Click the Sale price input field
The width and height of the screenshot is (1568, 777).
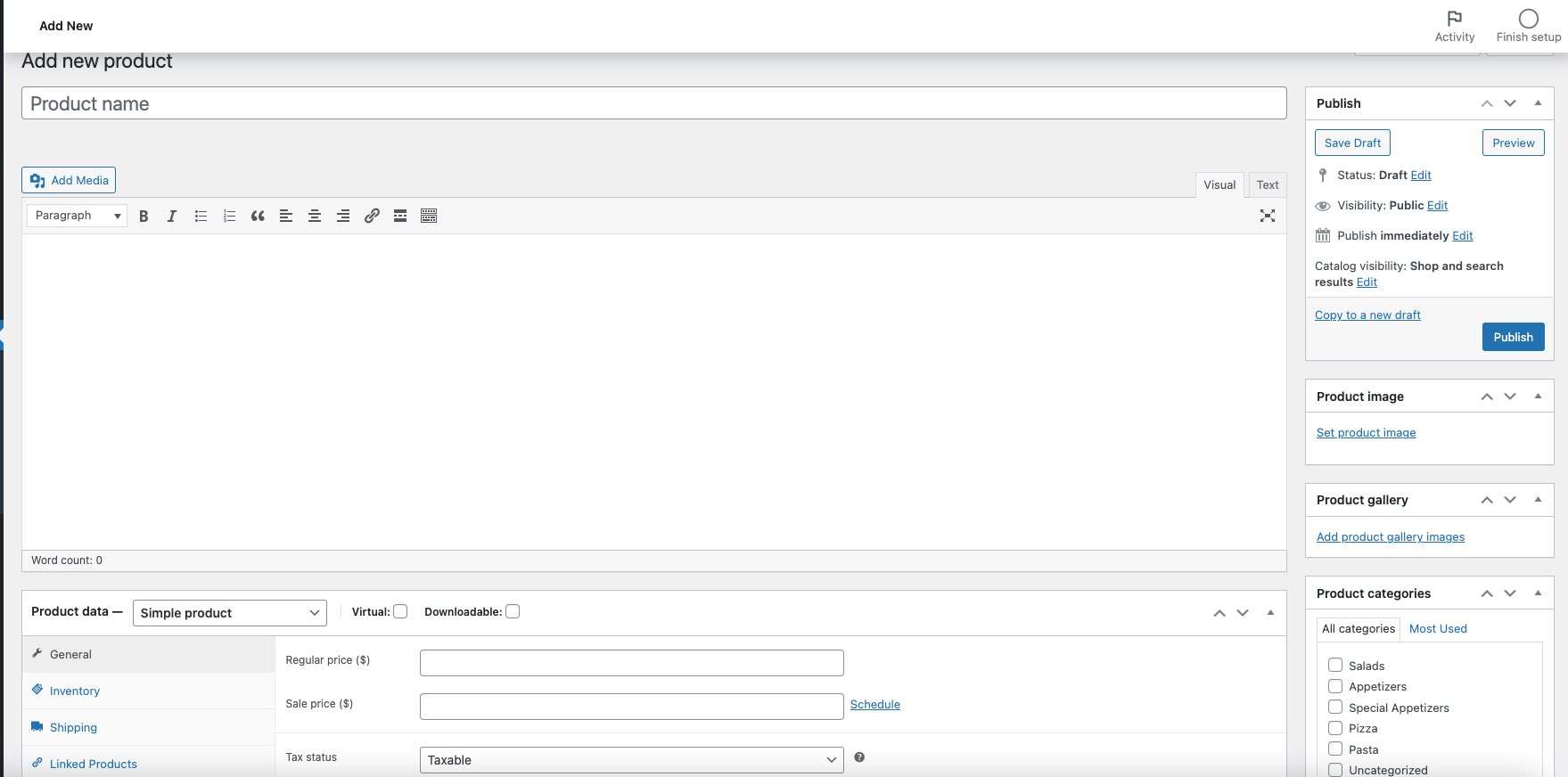tap(631, 707)
